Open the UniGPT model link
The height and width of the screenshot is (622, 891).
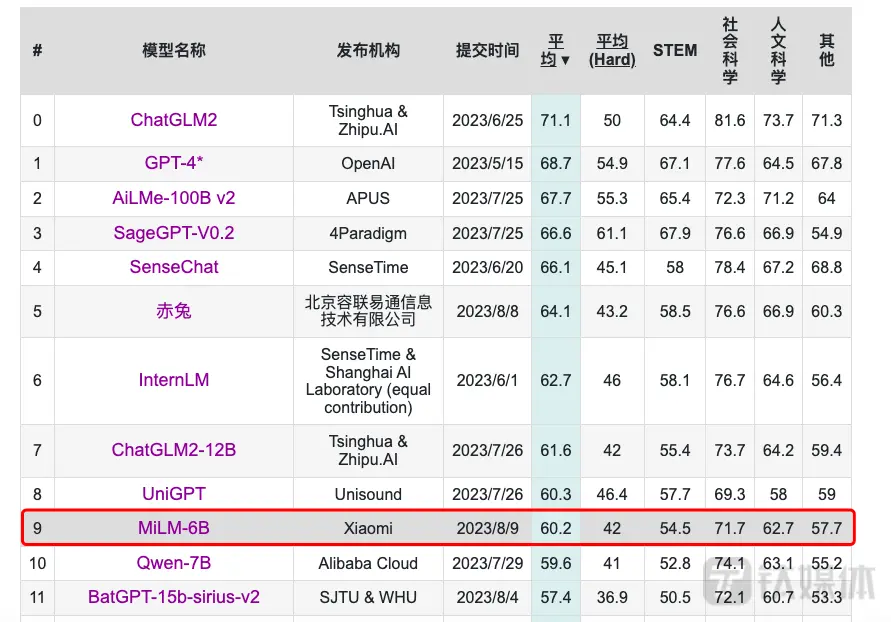(x=173, y=494)
